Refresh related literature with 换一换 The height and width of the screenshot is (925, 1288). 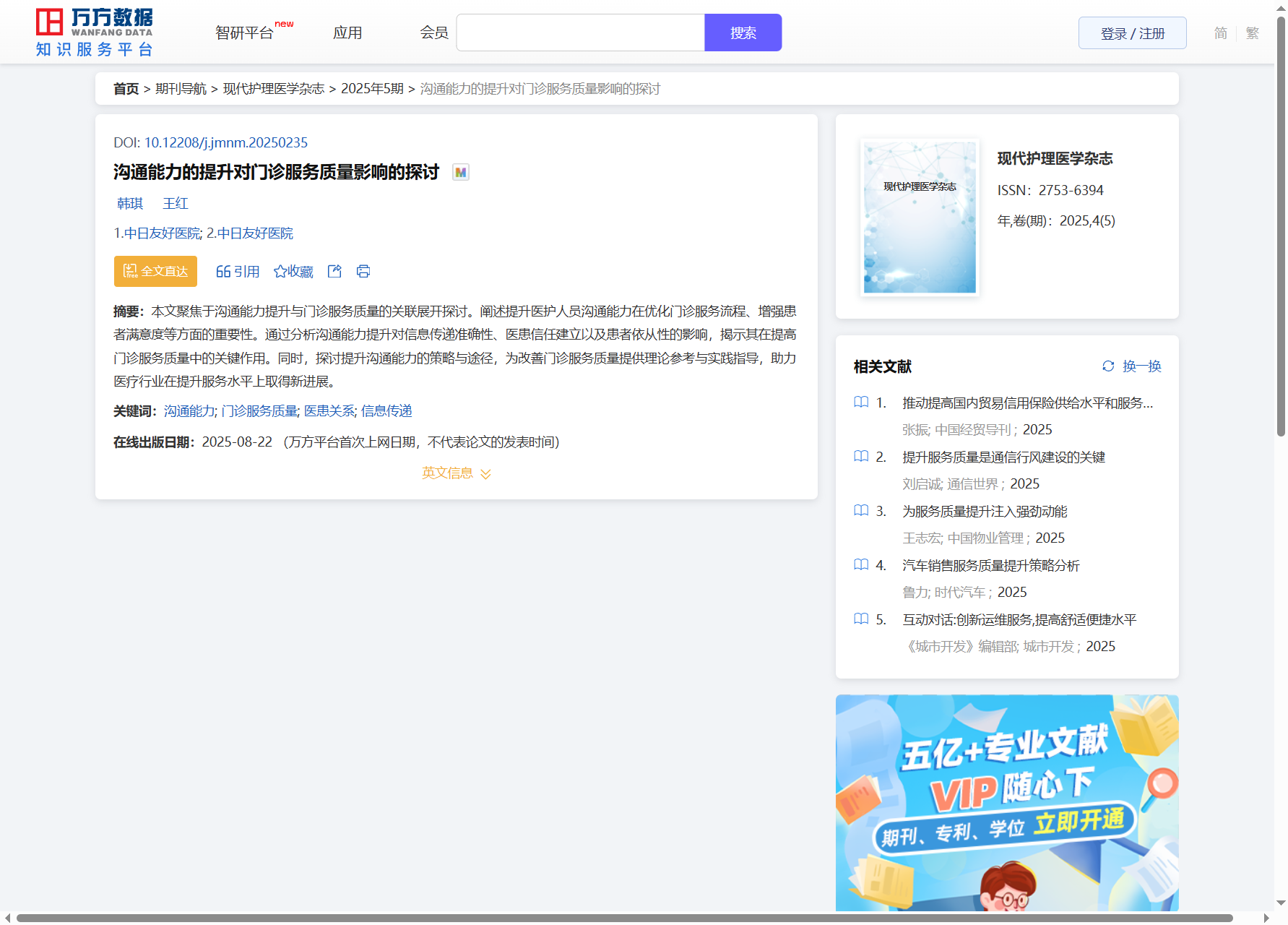(x=1131, y=366)
